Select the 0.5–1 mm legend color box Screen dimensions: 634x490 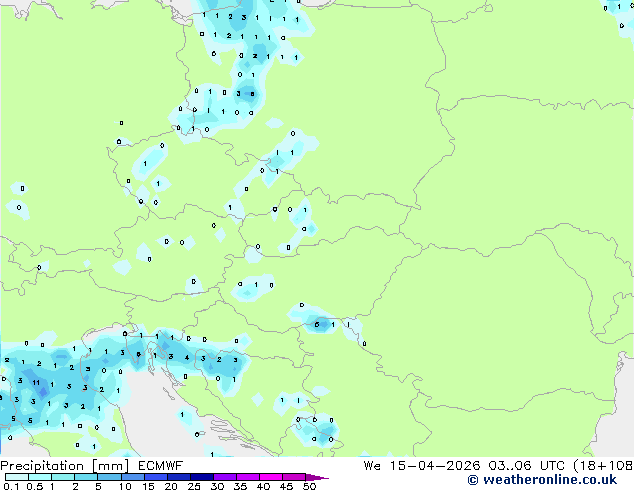point(40,477)
